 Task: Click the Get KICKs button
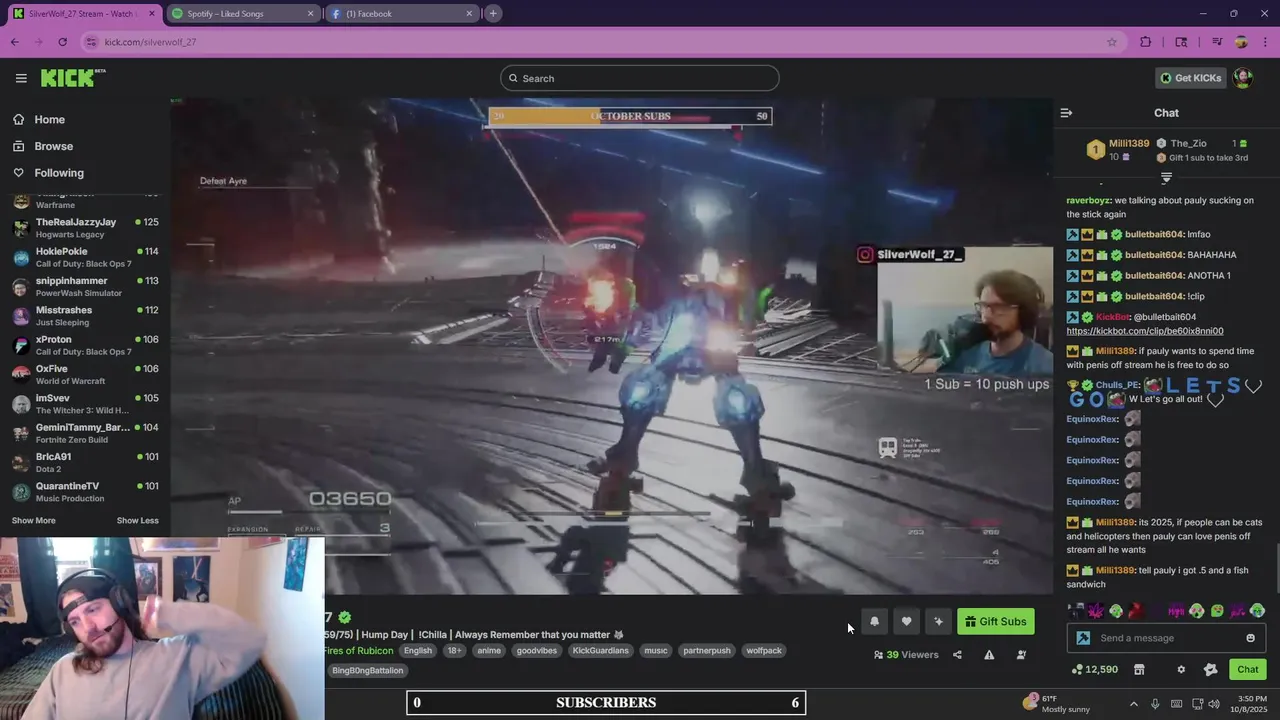(x=1190, y=78)
